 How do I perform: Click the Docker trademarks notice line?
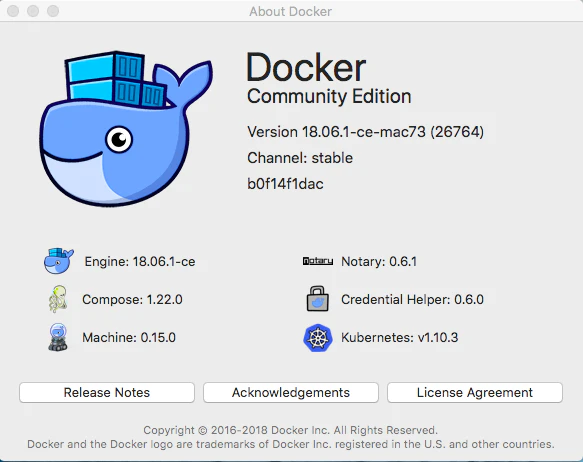coord(291,444)
